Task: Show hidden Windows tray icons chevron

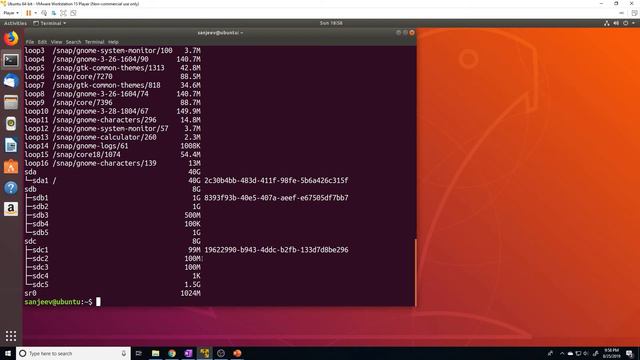Action: coord(562,353)
